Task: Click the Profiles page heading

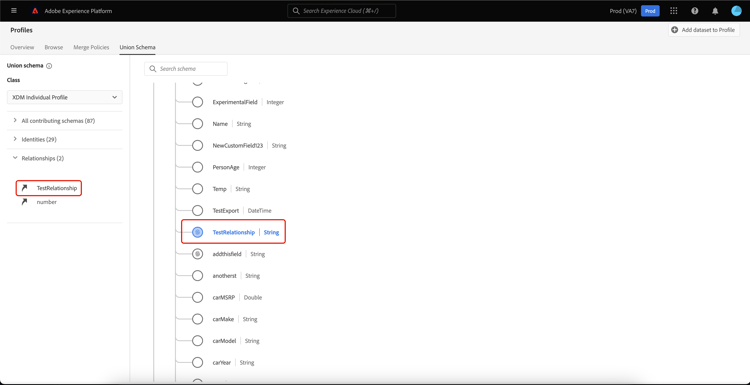Action: [x=22, y=30]
